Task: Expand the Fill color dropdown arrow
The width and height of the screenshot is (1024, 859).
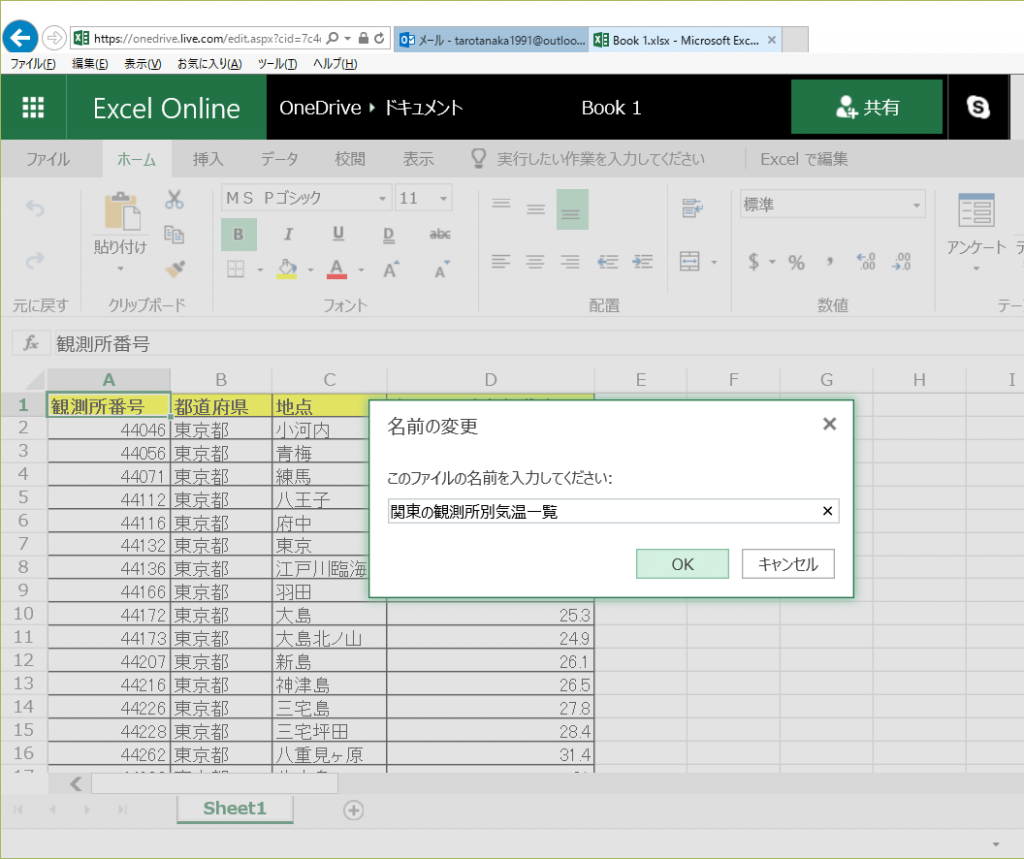Action: click(310, 269)
